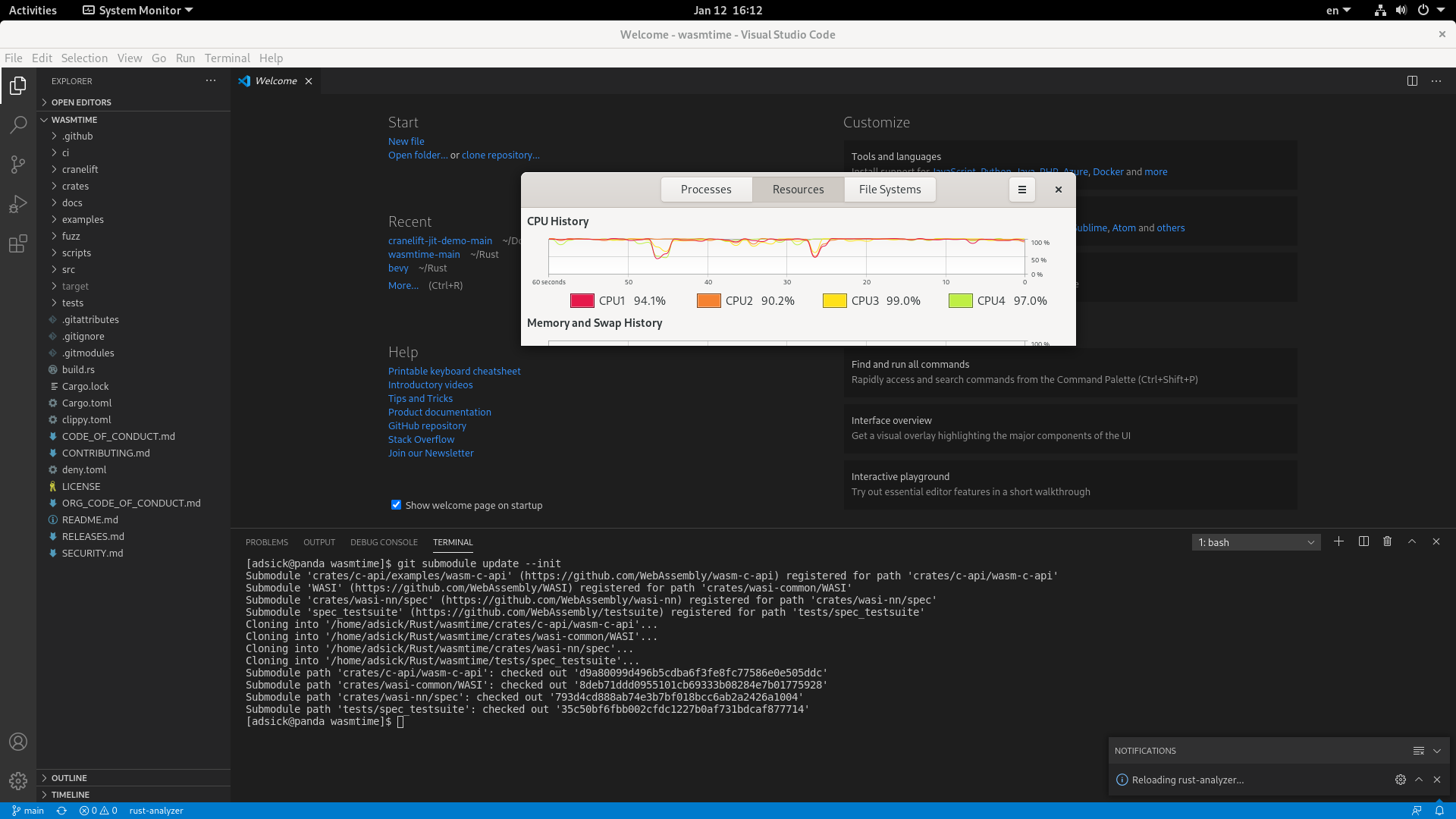Create a new terminal with plus icon
This screenshot has height=819, width=1456.
(x=1338, y=541)
